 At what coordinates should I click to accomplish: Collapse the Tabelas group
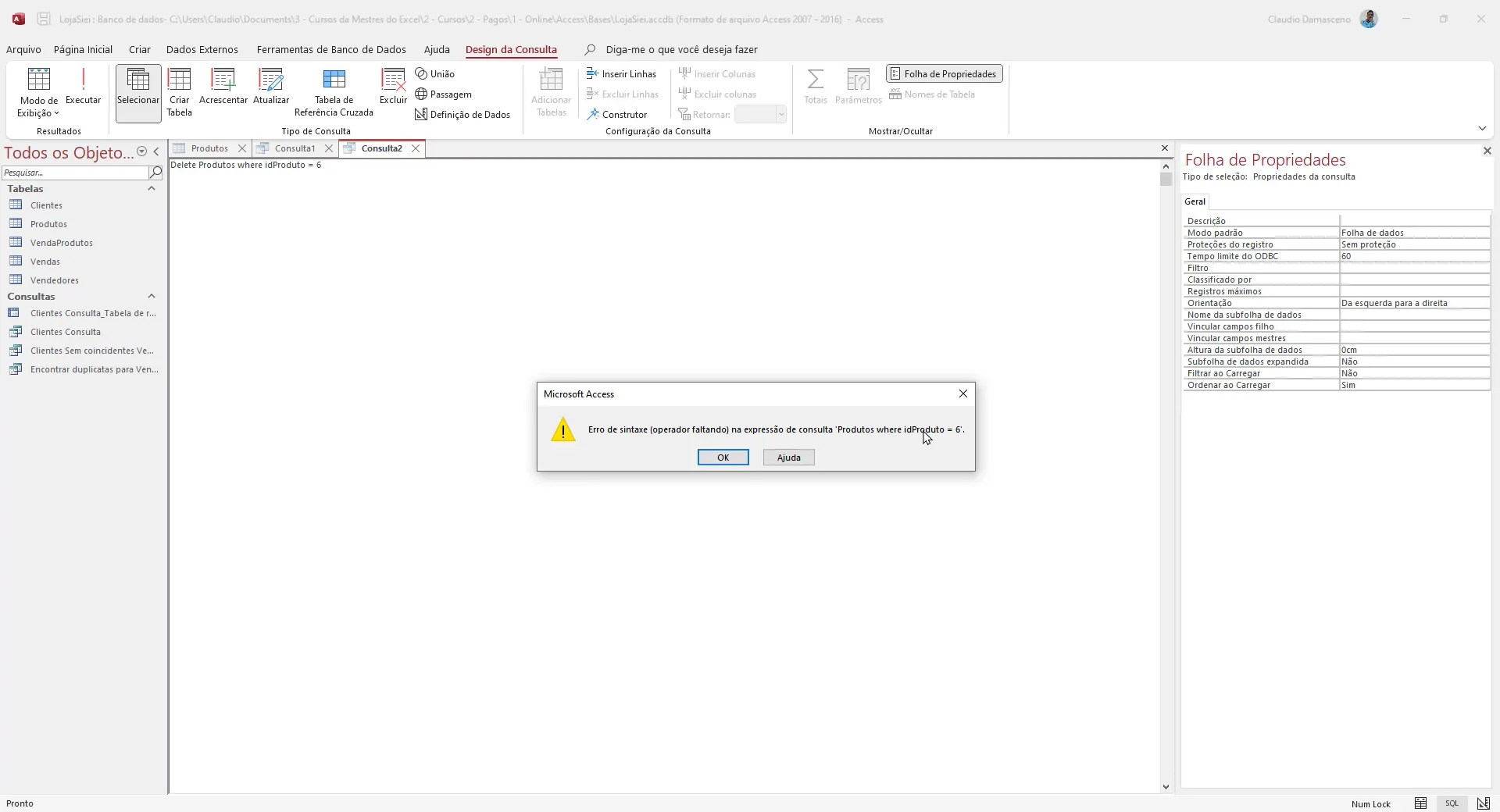click(152, 188)
